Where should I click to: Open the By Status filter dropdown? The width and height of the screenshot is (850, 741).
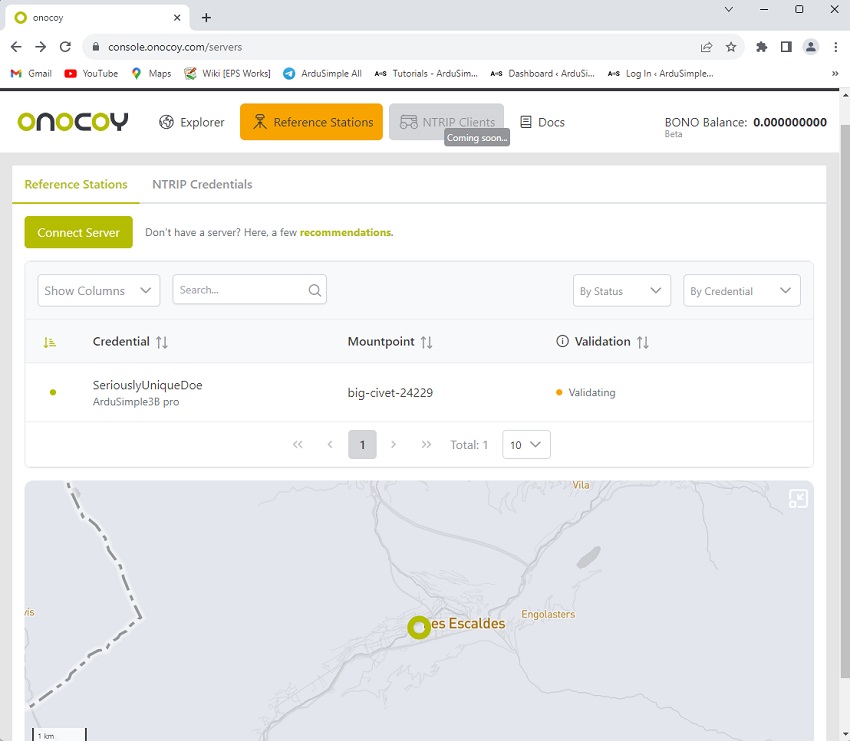621,291
